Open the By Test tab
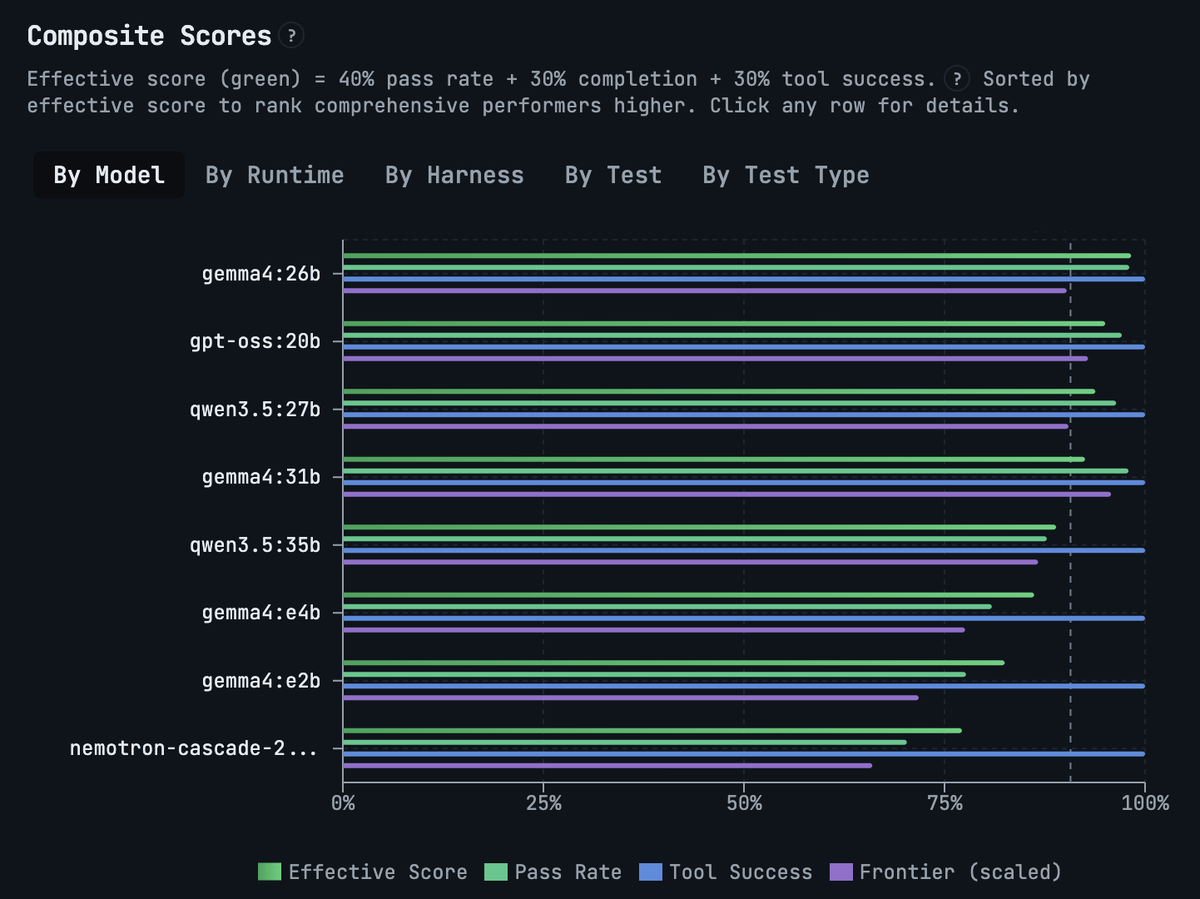The height and width of the screenshot is (899, 1200). tap(613, 175)
